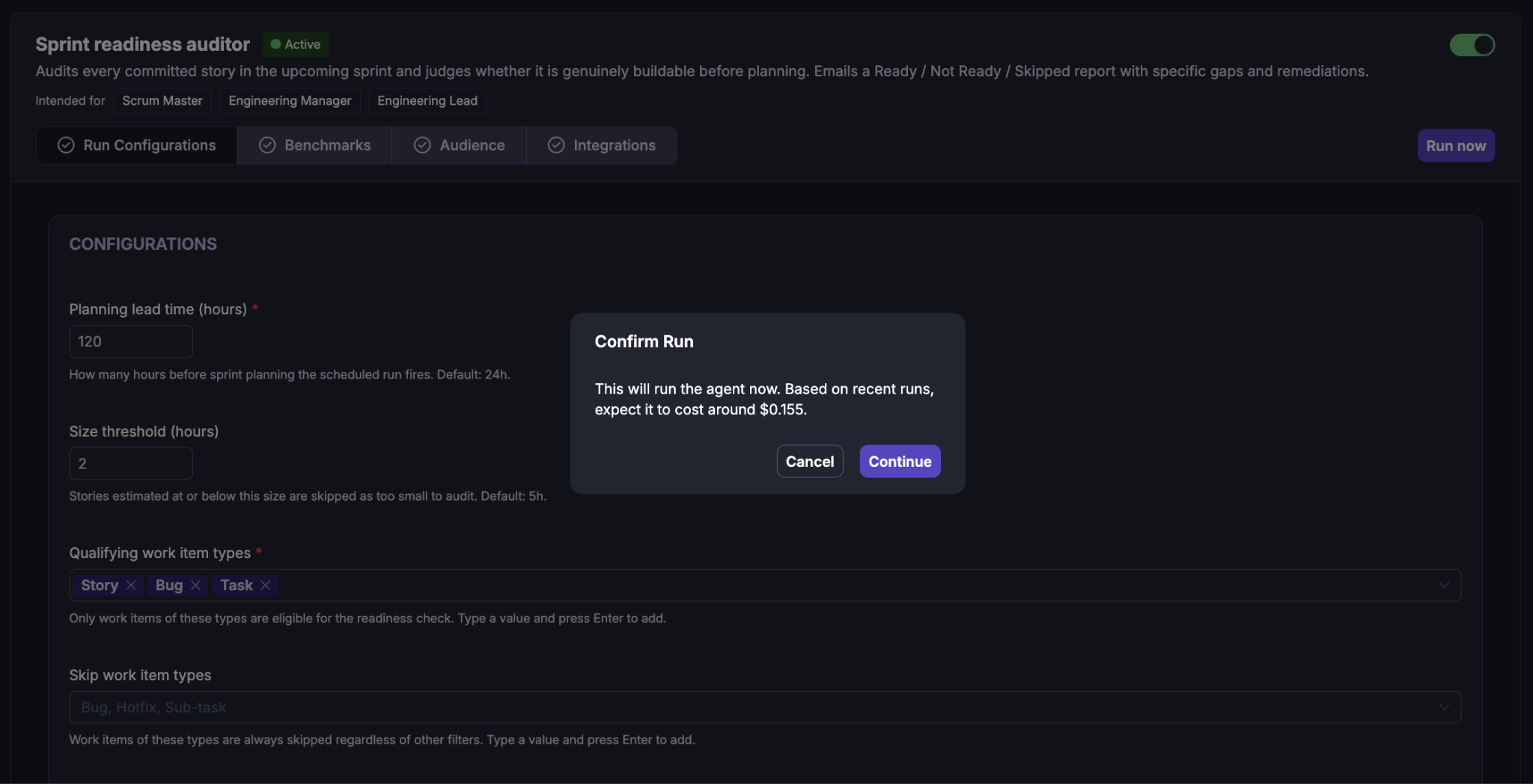Remove the Bug tag with its X
This screenshot has width=1533, height=784.
point(195,585)
